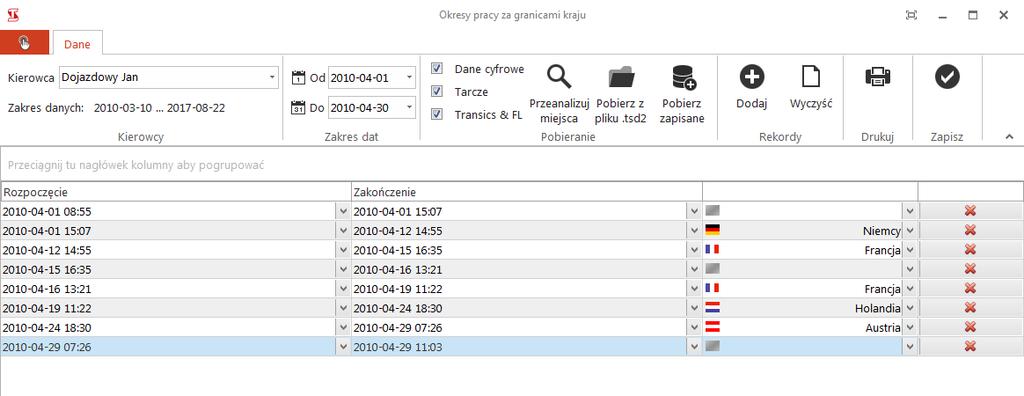Image resolution: width=1024 pixels, height=396 pixels.
Task: Open country dropdown in row ending 2010-04-29 11:03
Action: (x=910, y=346)
